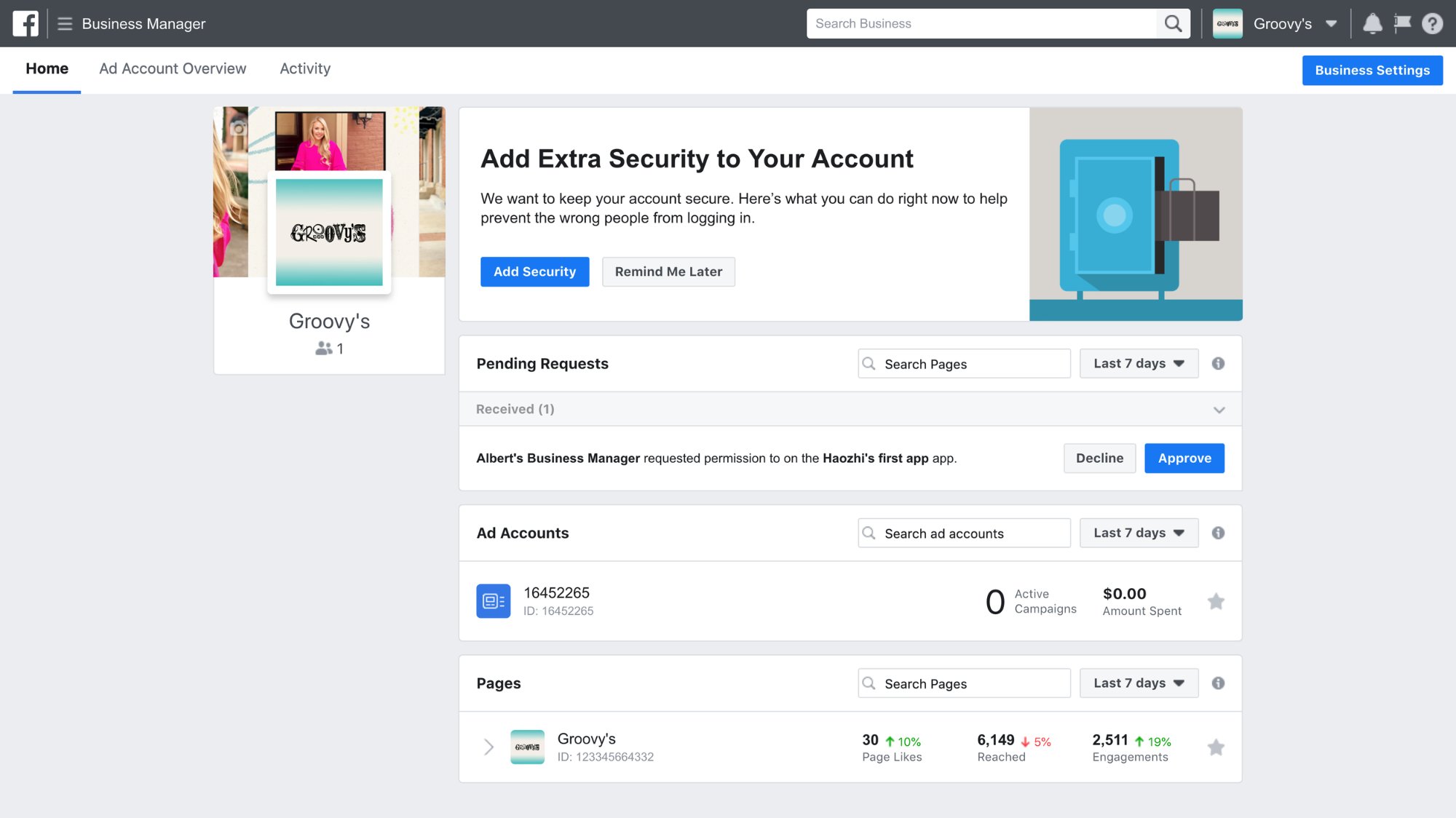Favorite ad account 16452265 with star
The image size is (1456, 818).
(1215, 601)
